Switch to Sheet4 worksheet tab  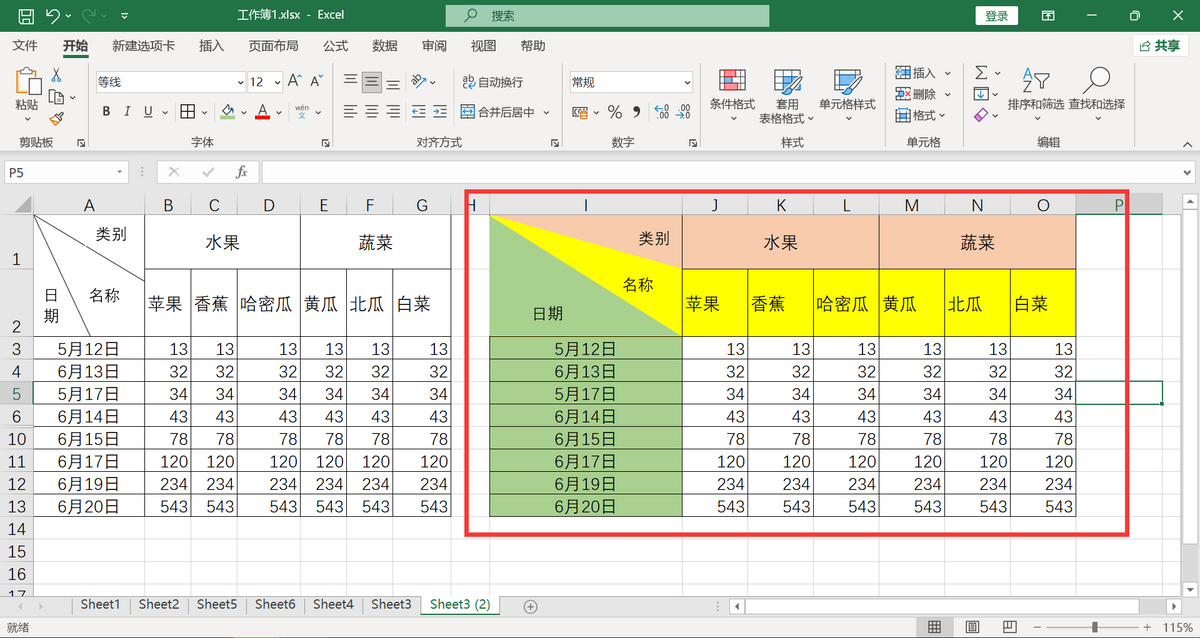[333, 605]
